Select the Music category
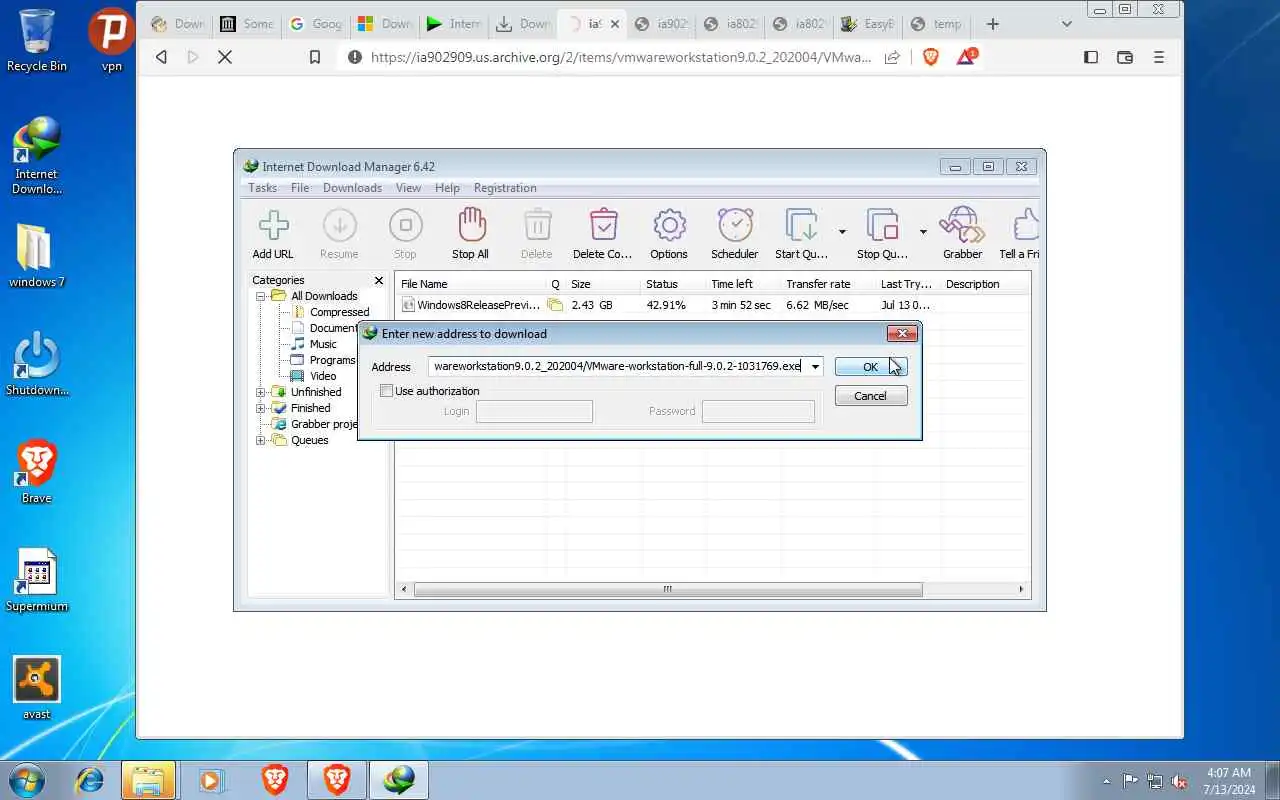 pos(322,344)
